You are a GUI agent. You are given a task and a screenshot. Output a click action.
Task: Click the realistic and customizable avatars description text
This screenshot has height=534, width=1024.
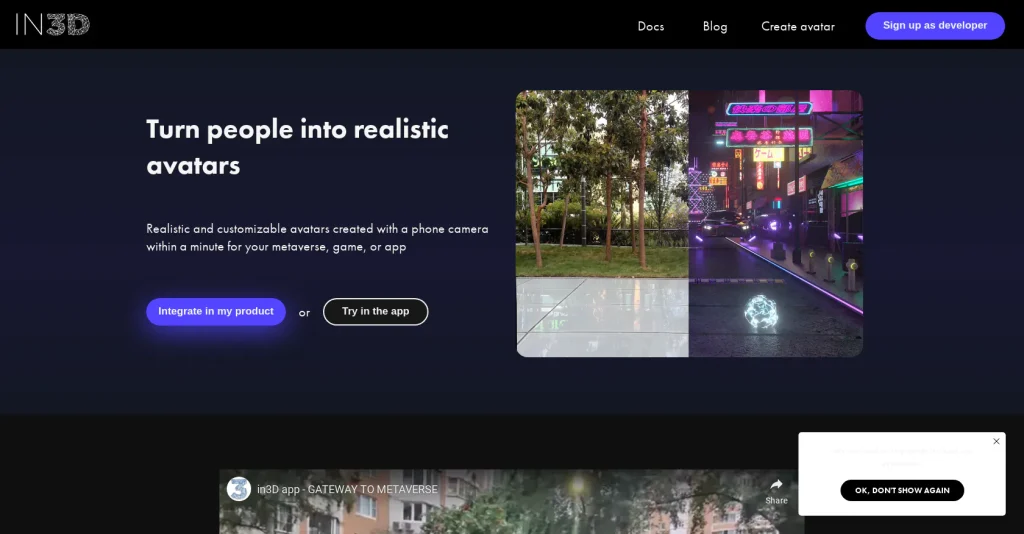[x=317, y=237]
